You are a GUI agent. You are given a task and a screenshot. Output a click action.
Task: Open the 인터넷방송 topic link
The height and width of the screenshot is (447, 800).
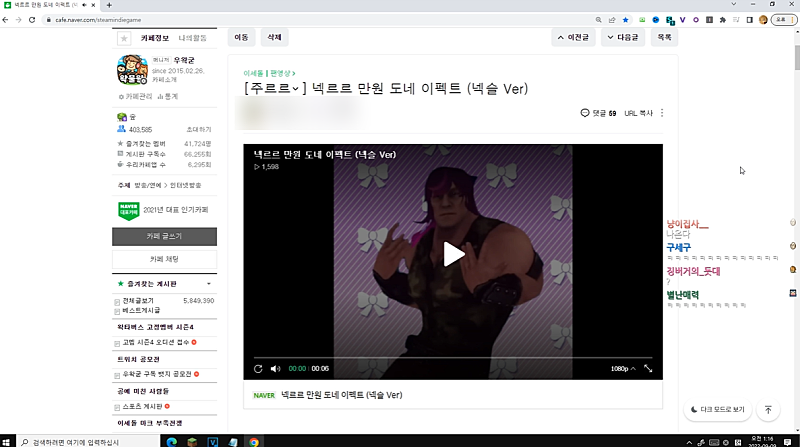[185, 185]
